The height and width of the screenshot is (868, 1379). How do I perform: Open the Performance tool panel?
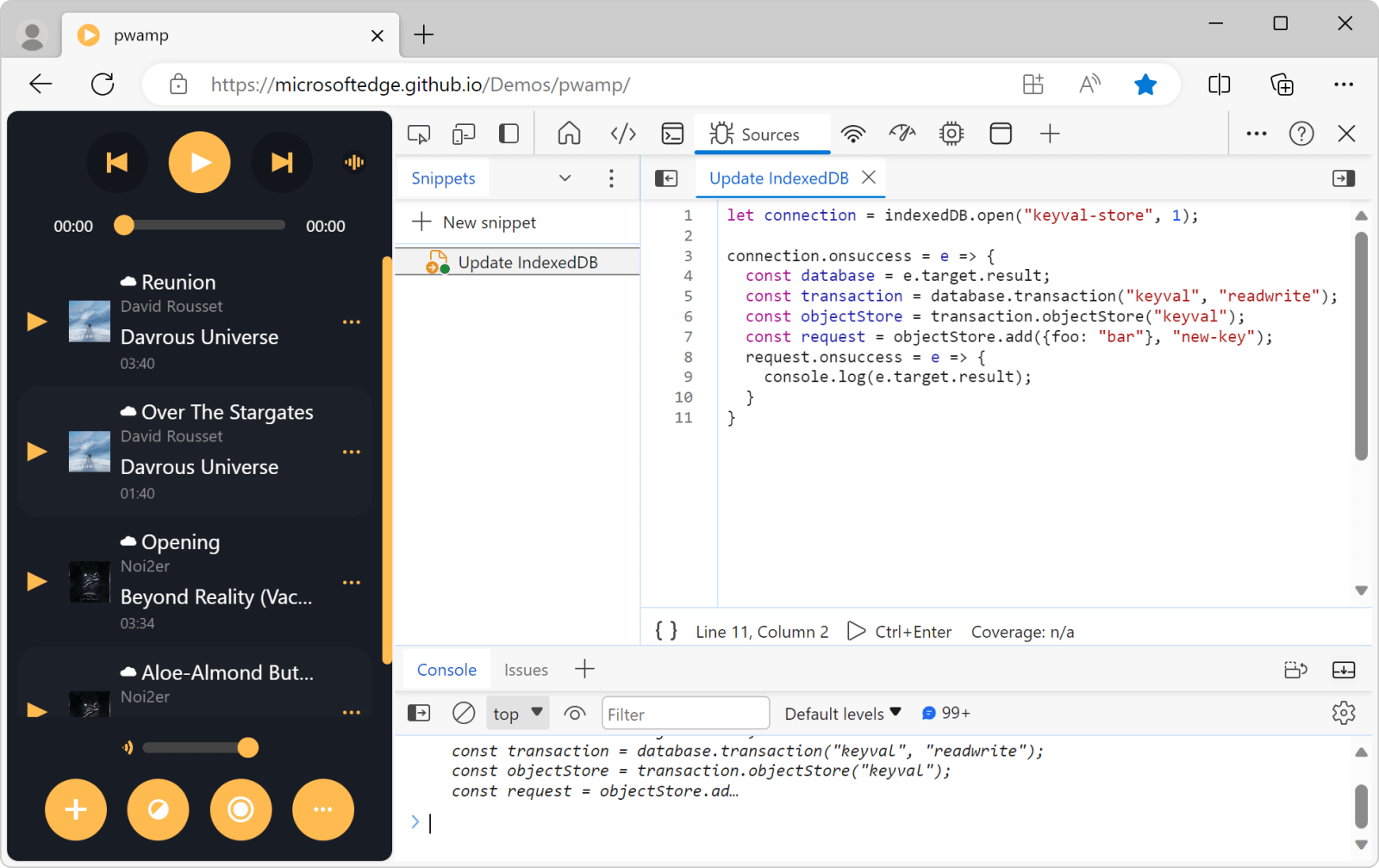902,134
